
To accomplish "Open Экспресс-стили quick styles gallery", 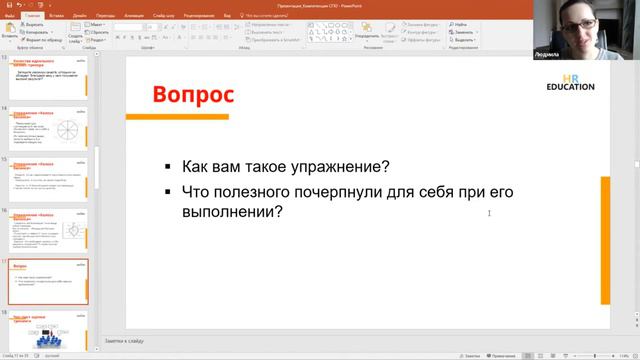I will (x=390, y=33).
